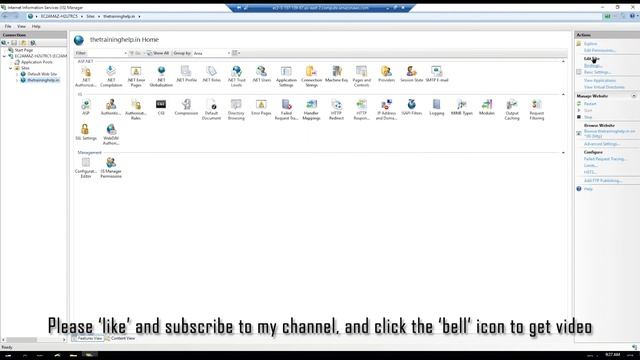
Task: Collapse the Sites node in the Connections tree
Action: (11, 68)
